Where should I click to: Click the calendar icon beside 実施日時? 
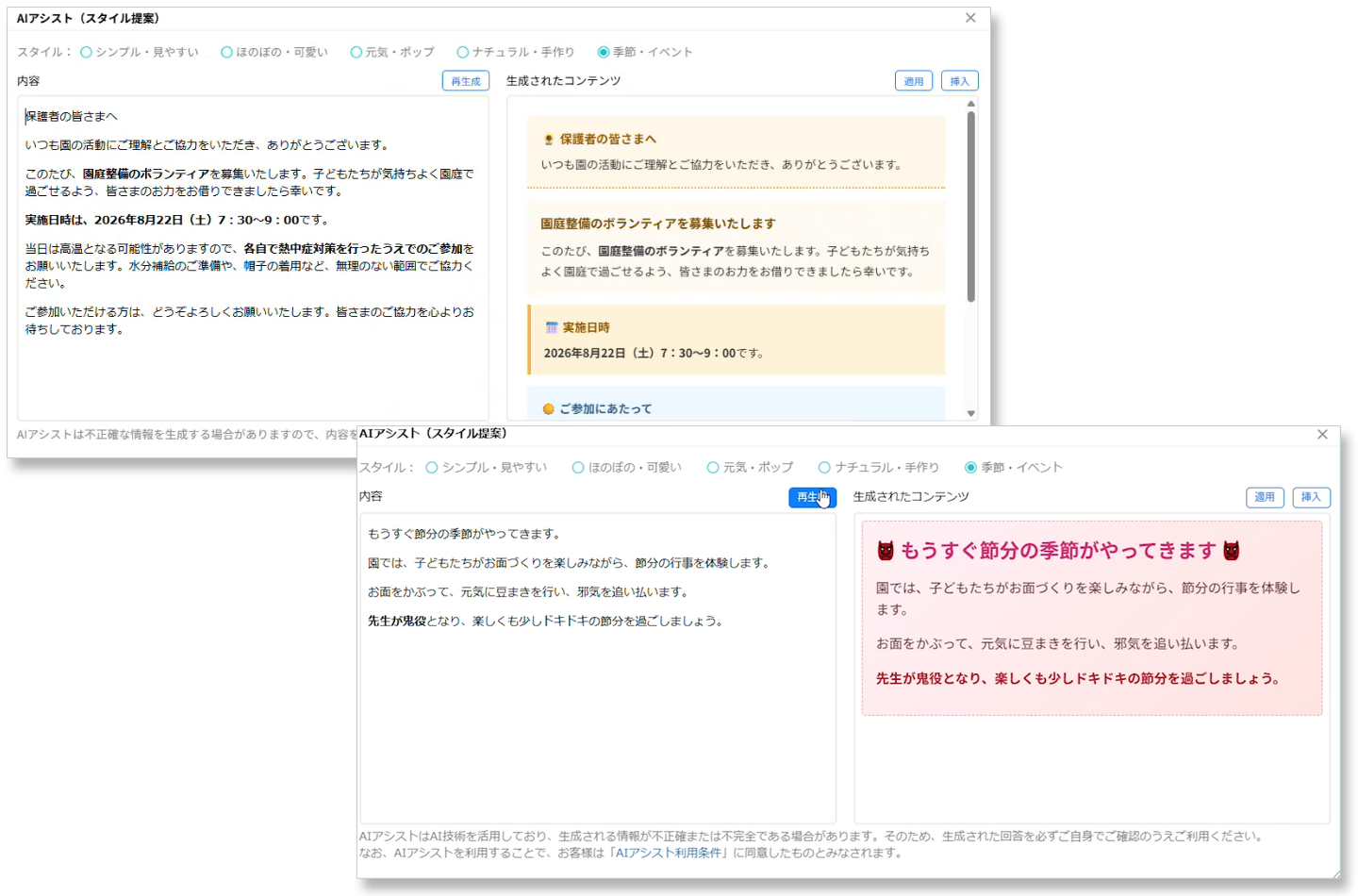pos(552,327)
